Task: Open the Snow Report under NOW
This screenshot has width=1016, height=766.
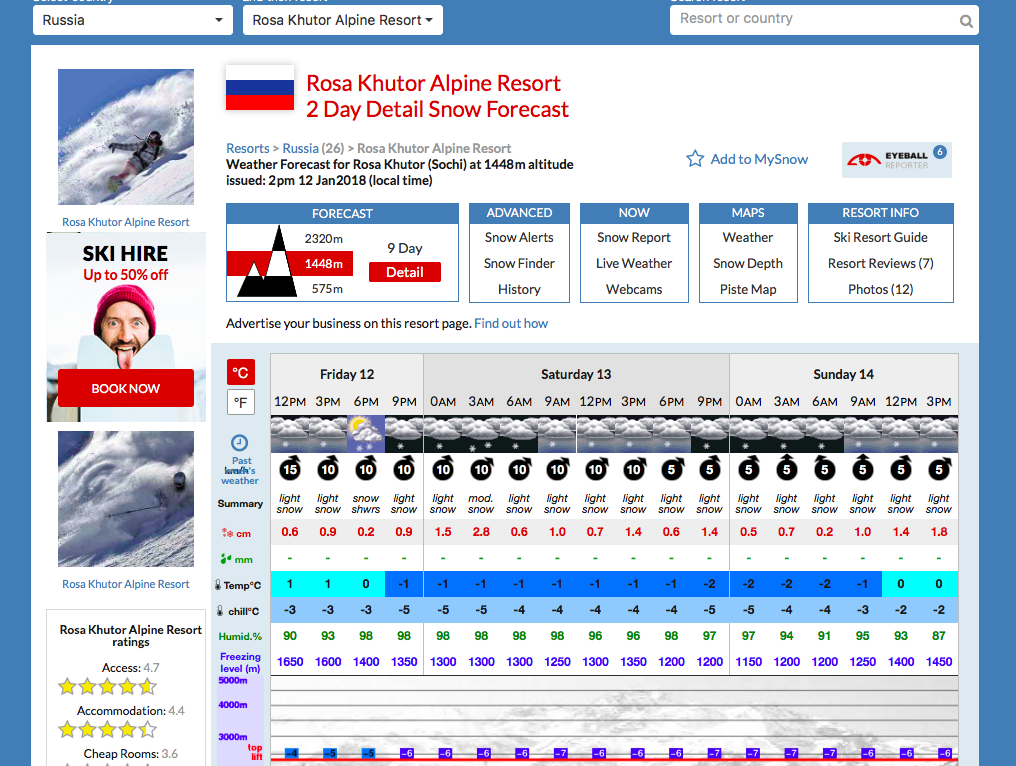Action: pyautogui.click(x=634, y=238)
